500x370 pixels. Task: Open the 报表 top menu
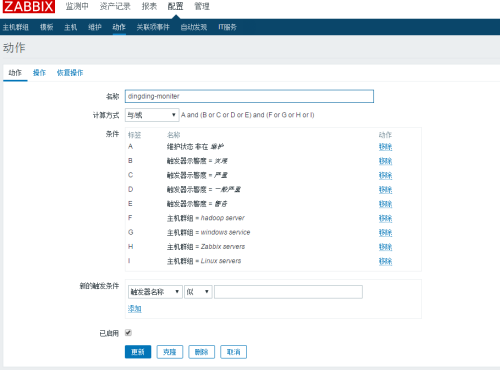pos(149,6)
